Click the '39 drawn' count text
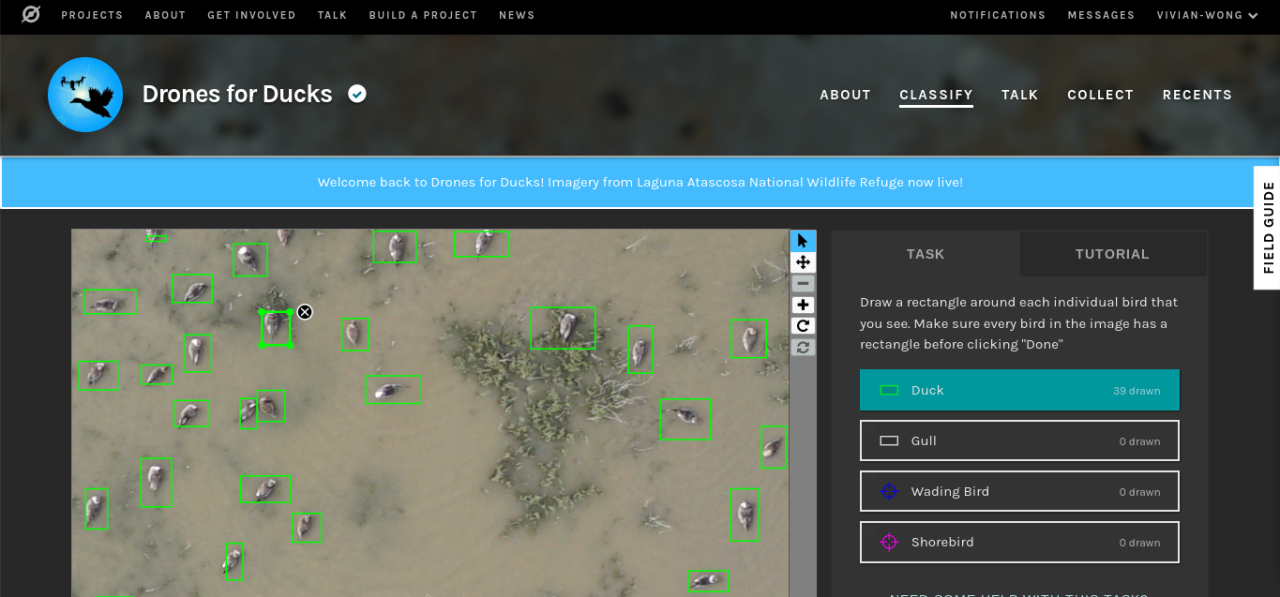Image resolution: width=1280 pixels, height=597 pixels. (1136, 391)
